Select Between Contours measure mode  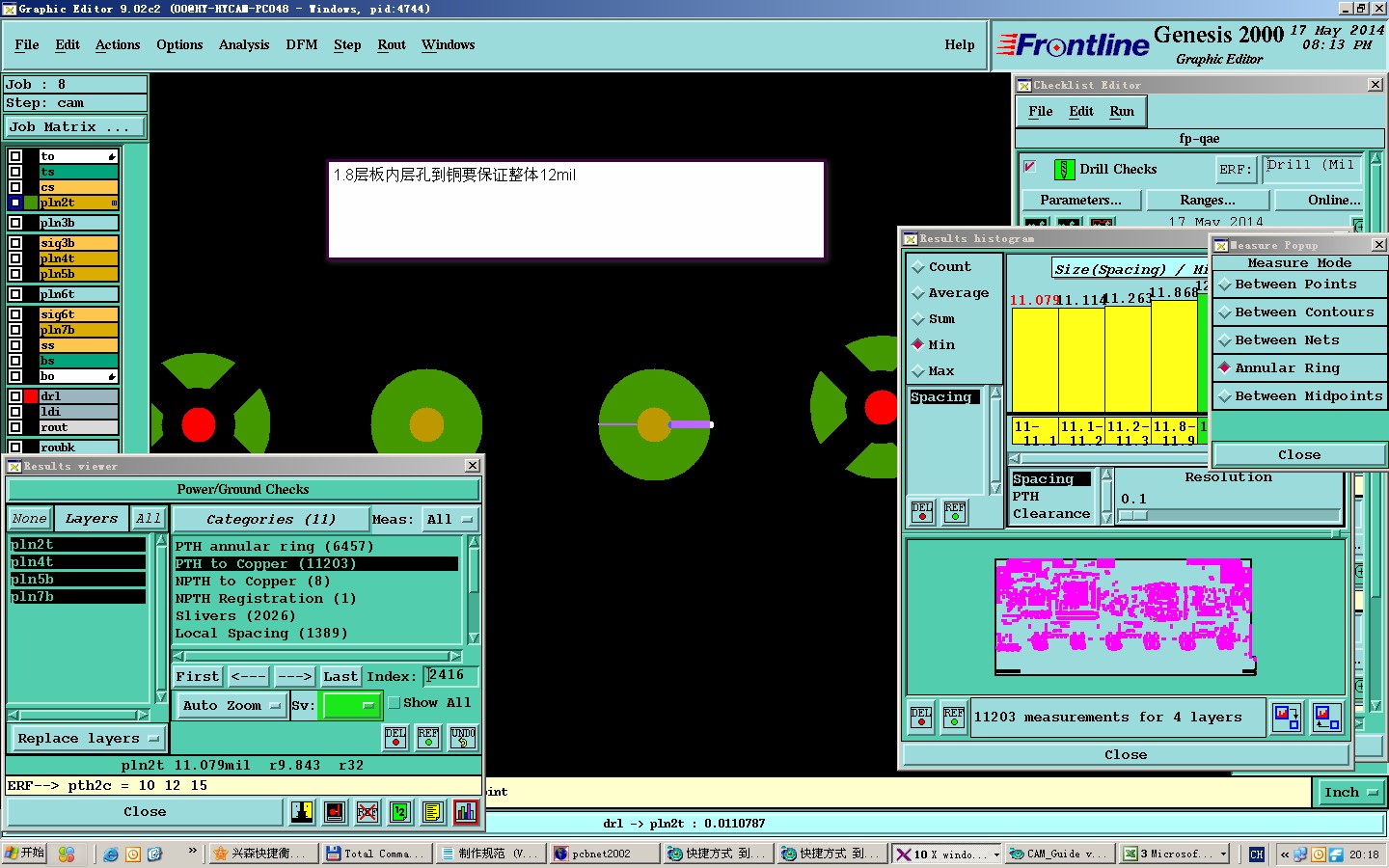(1225, 312)
